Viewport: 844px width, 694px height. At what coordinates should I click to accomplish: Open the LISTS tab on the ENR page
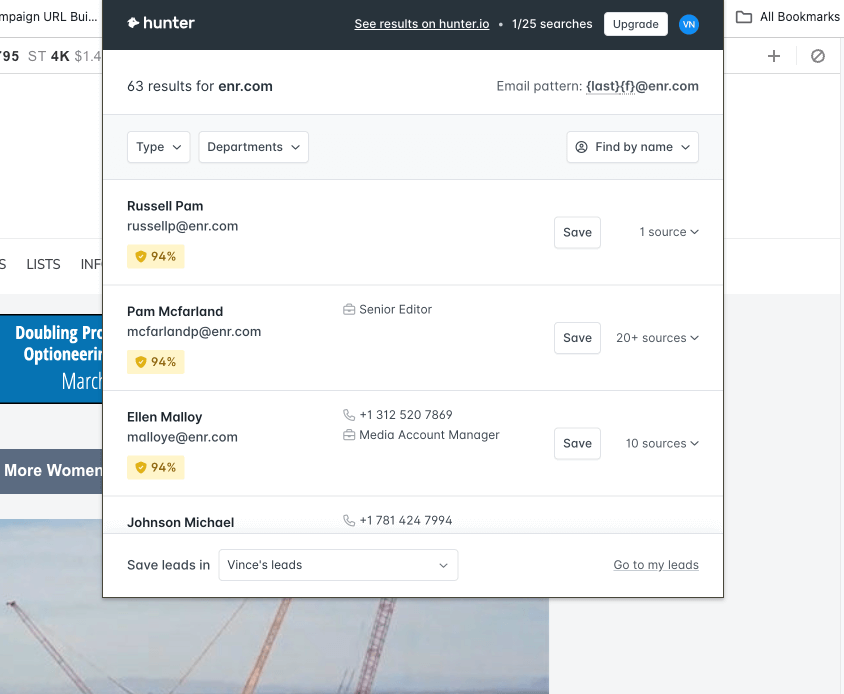(44, 264)
